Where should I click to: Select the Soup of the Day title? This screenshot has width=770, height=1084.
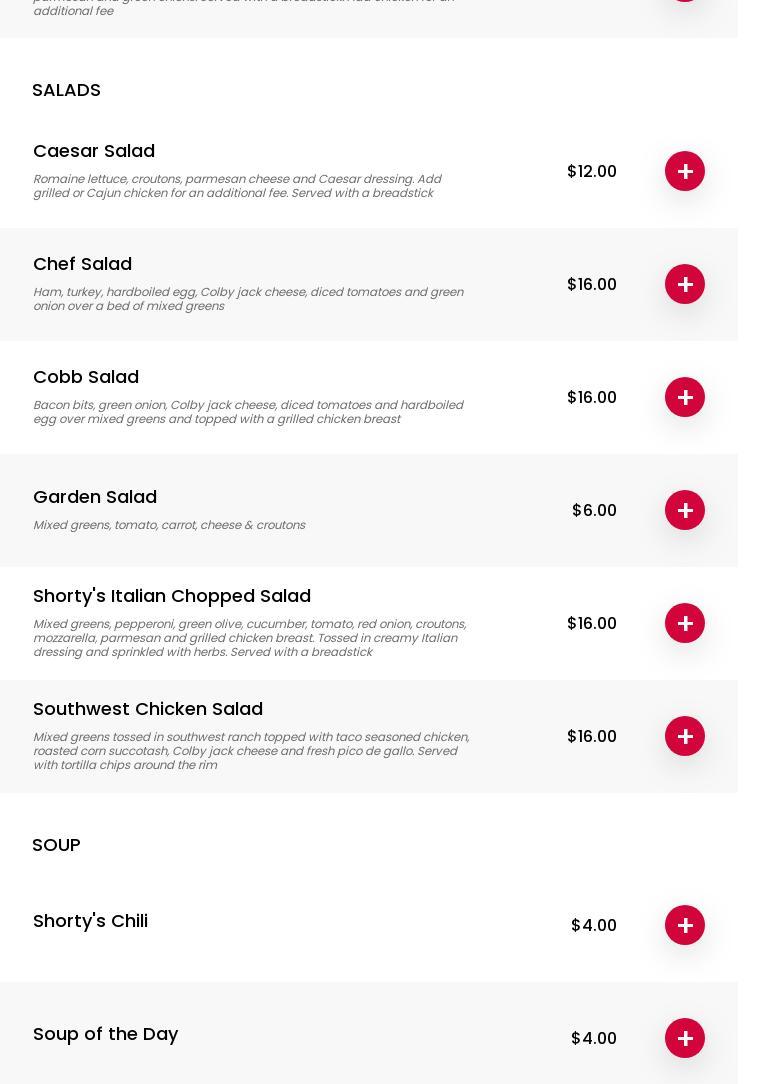point(105,1034)
